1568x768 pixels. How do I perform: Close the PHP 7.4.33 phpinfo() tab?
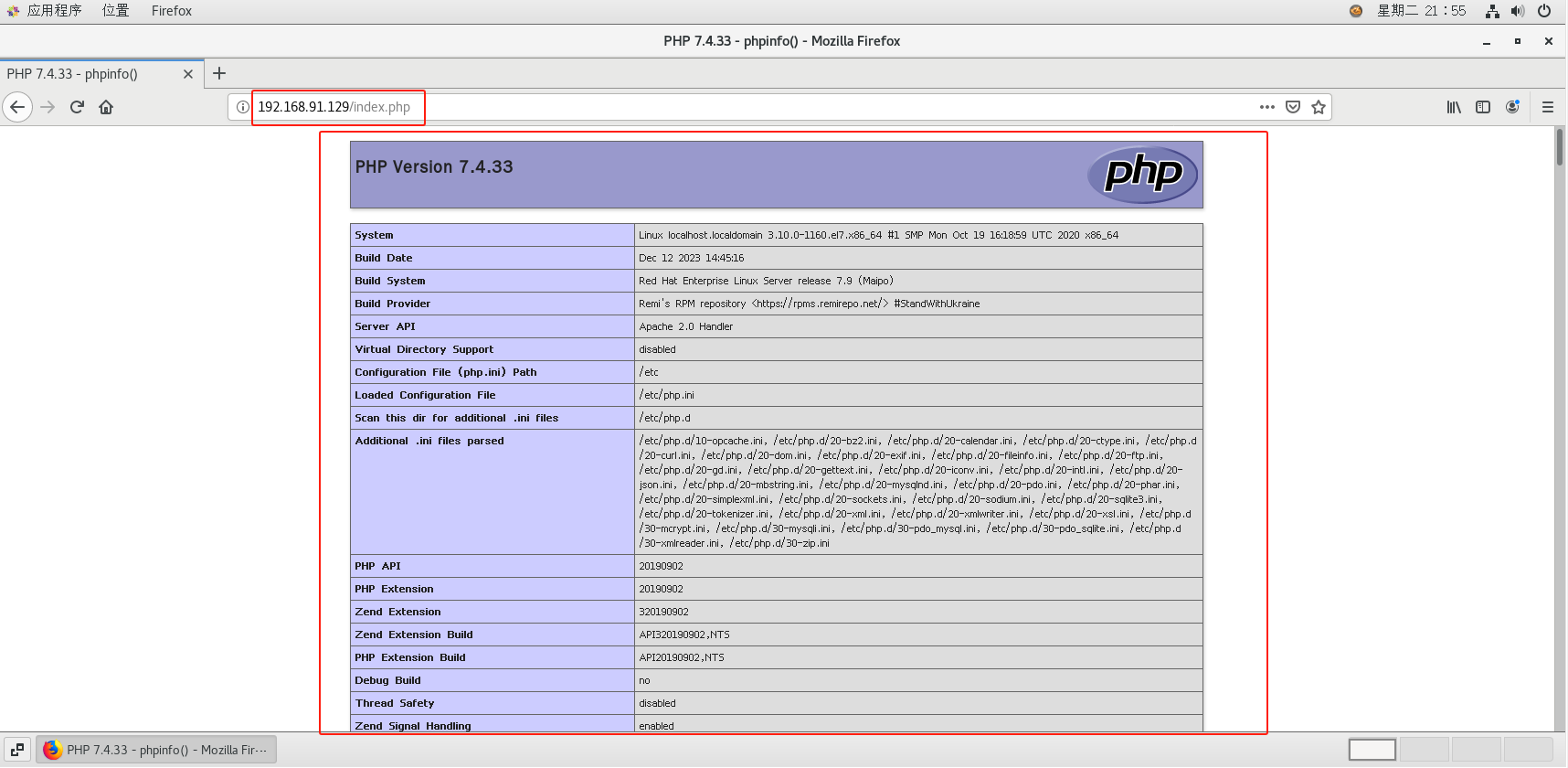(188, 74)
